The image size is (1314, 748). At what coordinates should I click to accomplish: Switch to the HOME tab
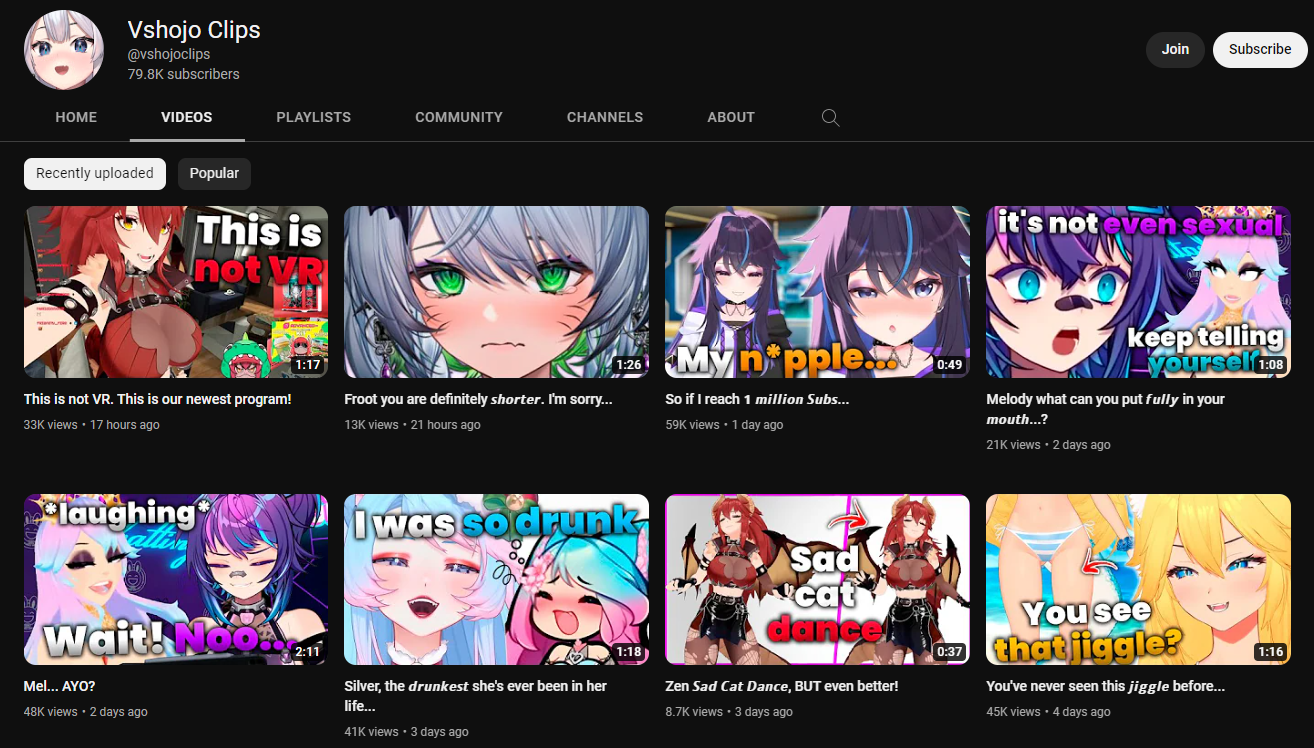(76, 117)
